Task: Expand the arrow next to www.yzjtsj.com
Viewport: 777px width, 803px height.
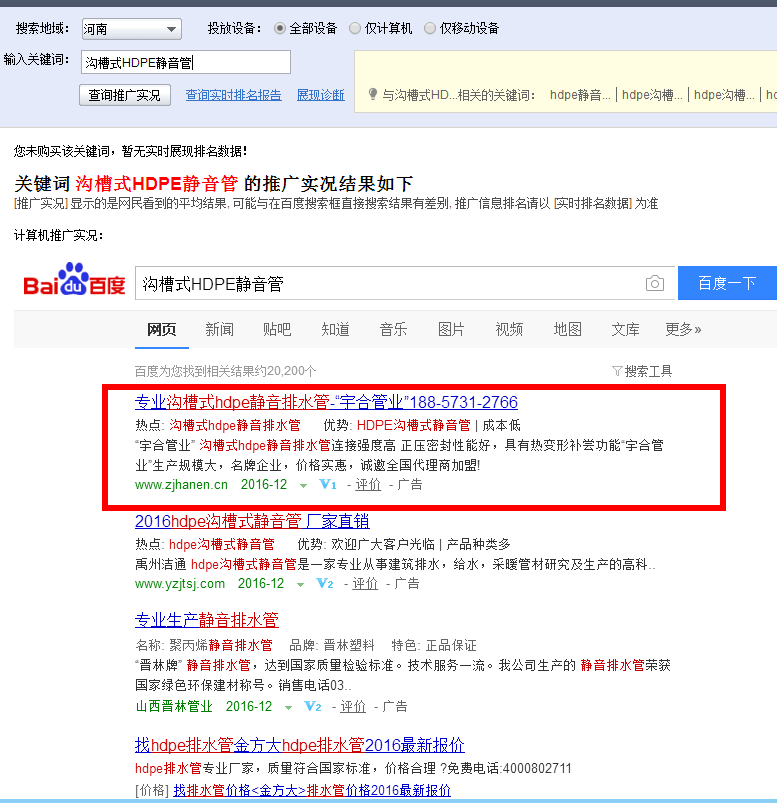Action: [x=300, y=585]
